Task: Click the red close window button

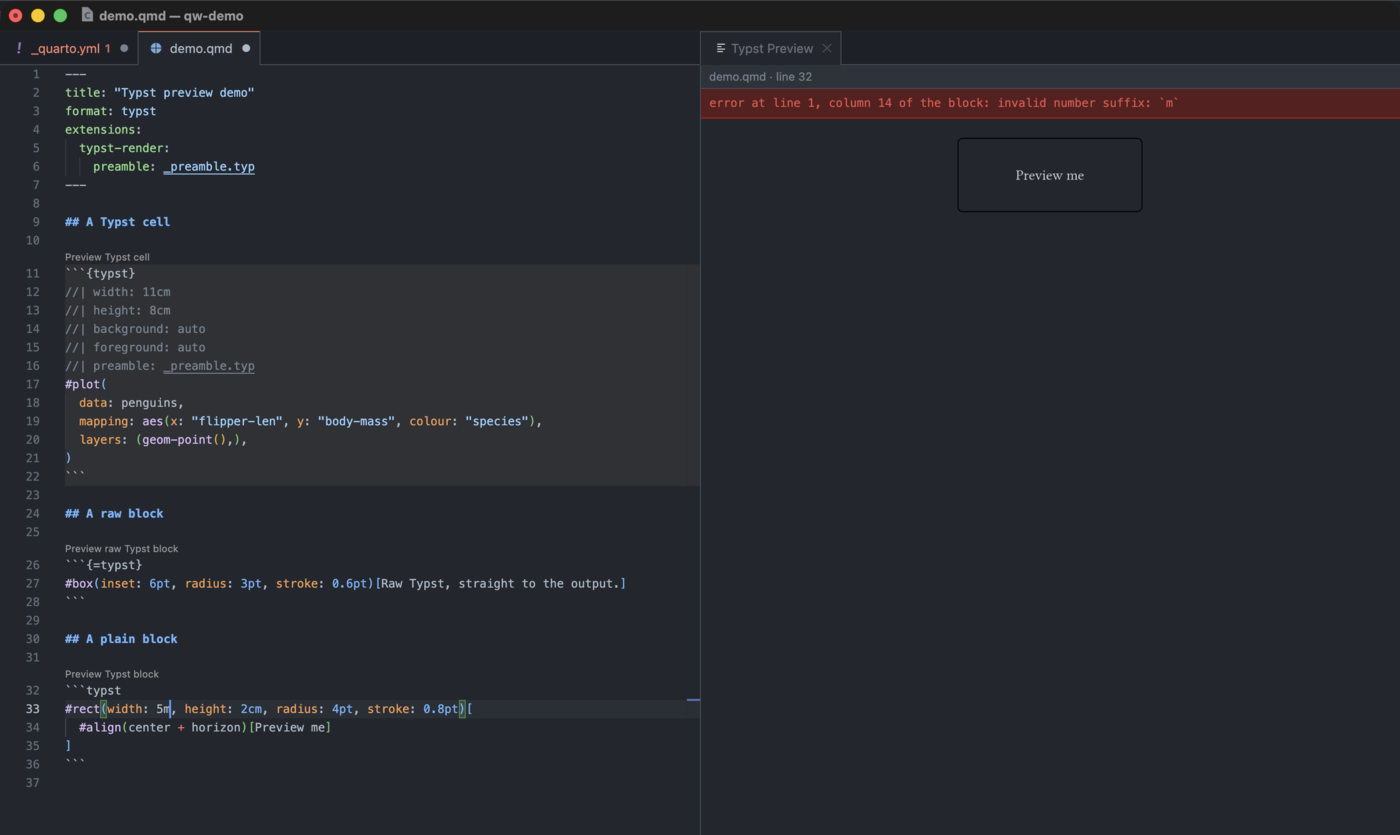Action: click(16, 15)
